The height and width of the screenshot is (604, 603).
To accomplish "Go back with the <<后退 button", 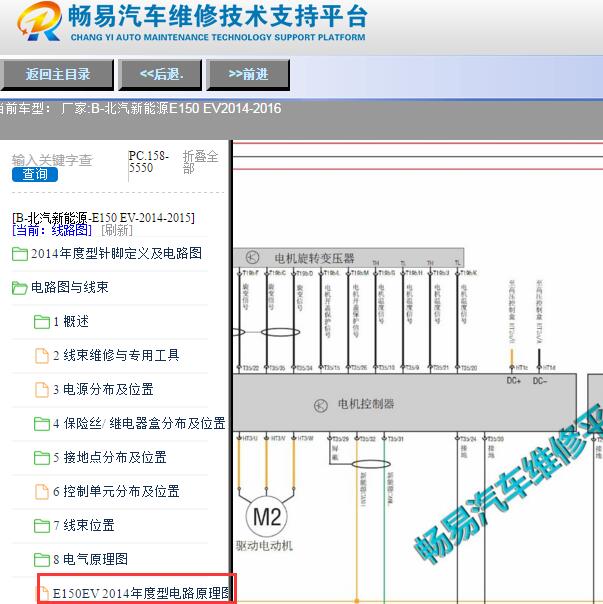I will [x=160, y=74].
